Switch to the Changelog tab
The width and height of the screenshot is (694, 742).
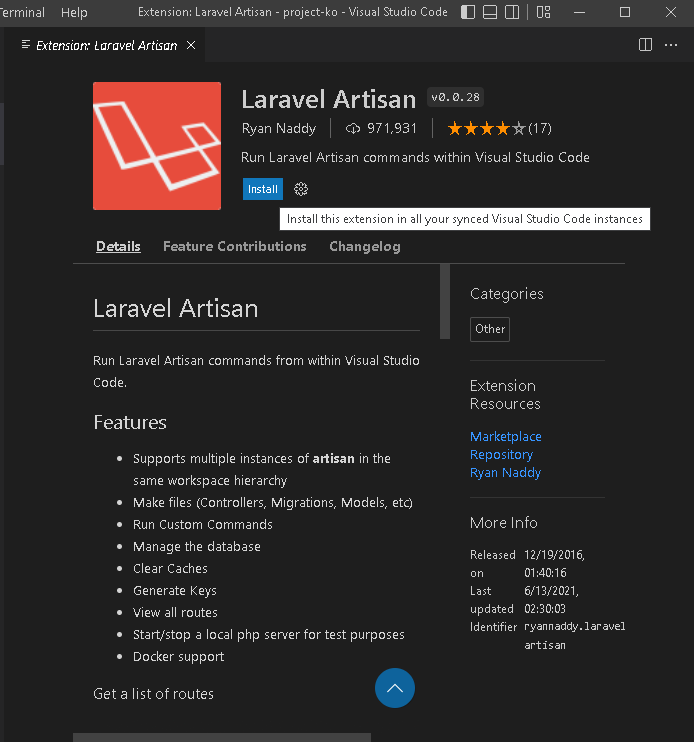[365, 247]
